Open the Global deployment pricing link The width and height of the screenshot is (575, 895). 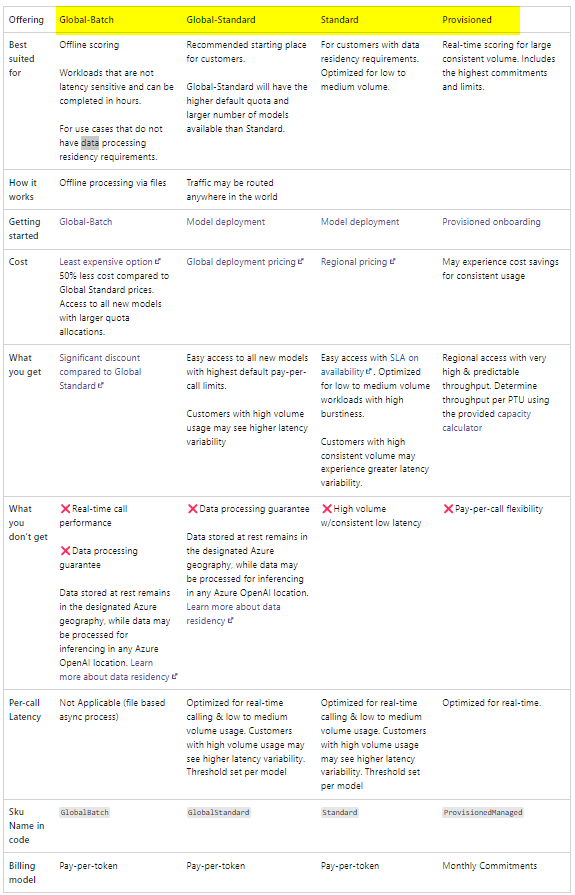(x=240, y=262)
